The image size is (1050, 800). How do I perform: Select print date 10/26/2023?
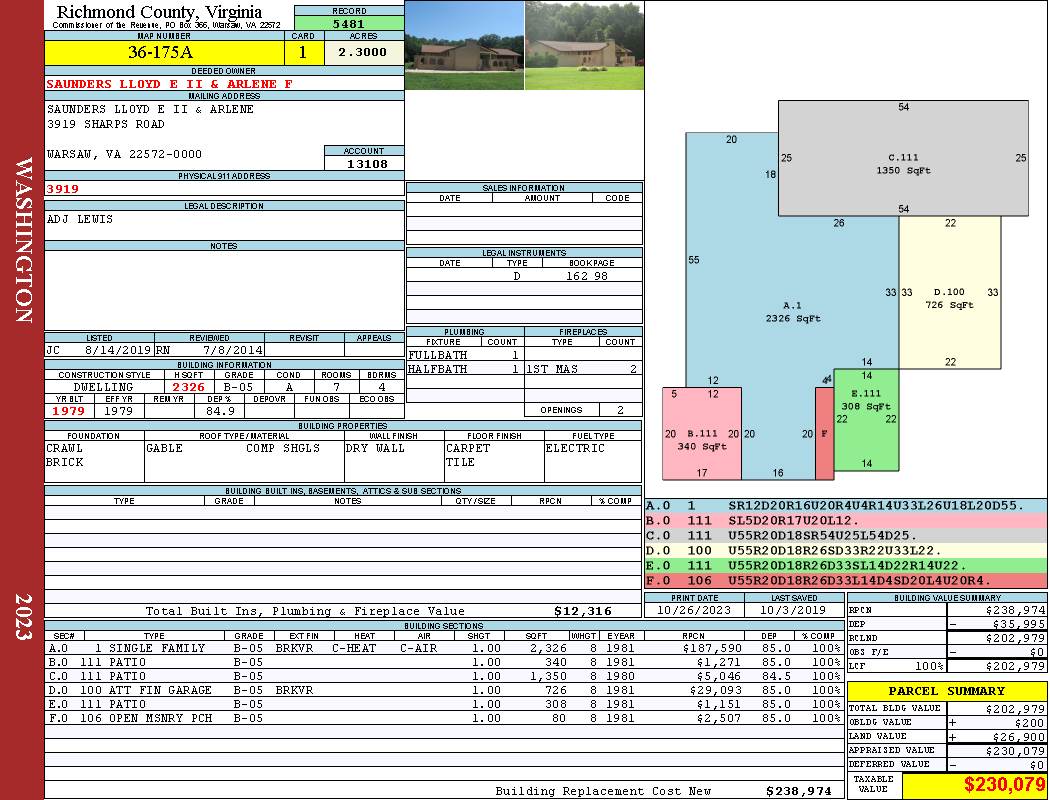(694, 610)
